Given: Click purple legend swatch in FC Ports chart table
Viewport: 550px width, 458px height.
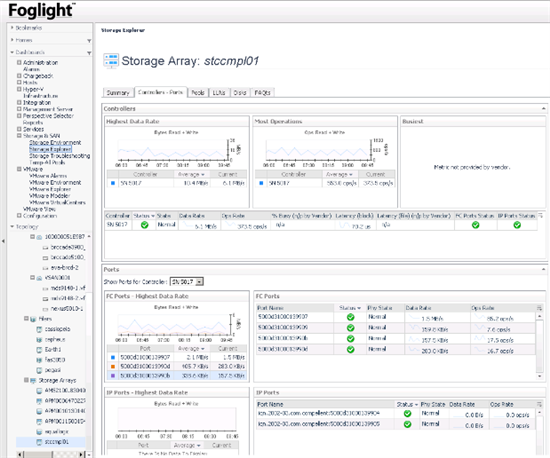Looking at the screenshot, I should tap(113, 376).
